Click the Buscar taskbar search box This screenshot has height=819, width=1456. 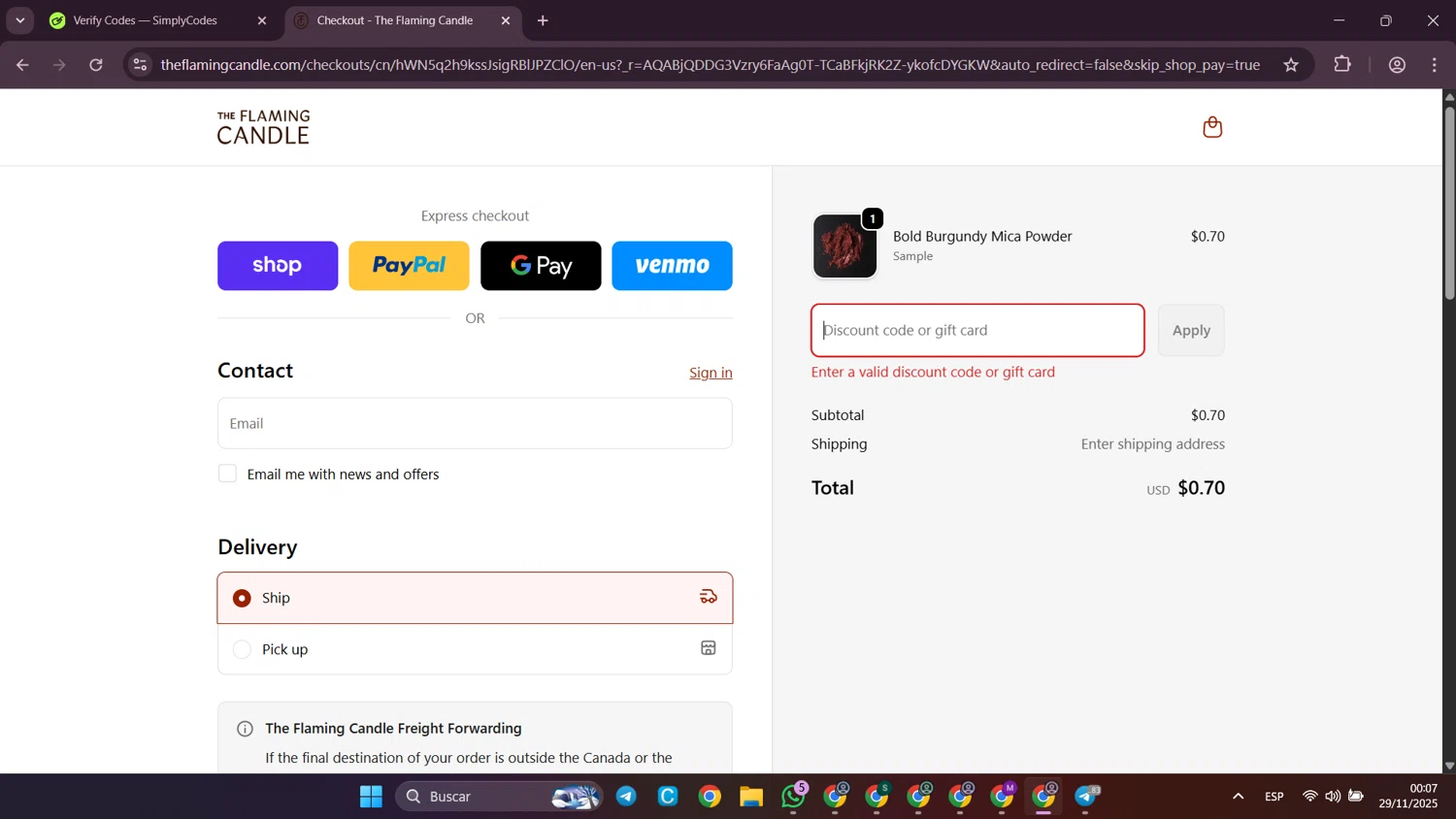(499, 797)
